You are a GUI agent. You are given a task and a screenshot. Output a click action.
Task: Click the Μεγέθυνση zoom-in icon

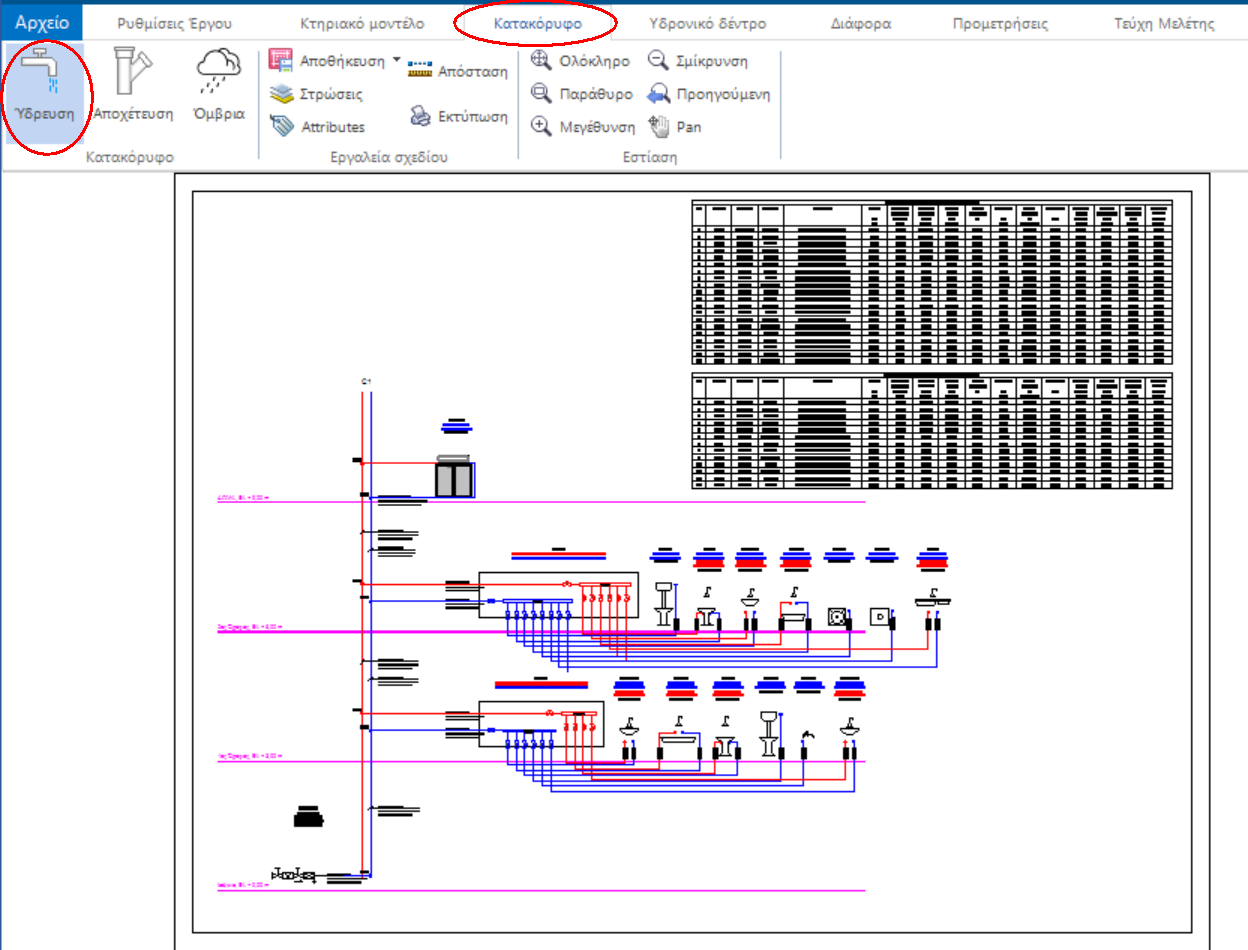click(587, 127)
